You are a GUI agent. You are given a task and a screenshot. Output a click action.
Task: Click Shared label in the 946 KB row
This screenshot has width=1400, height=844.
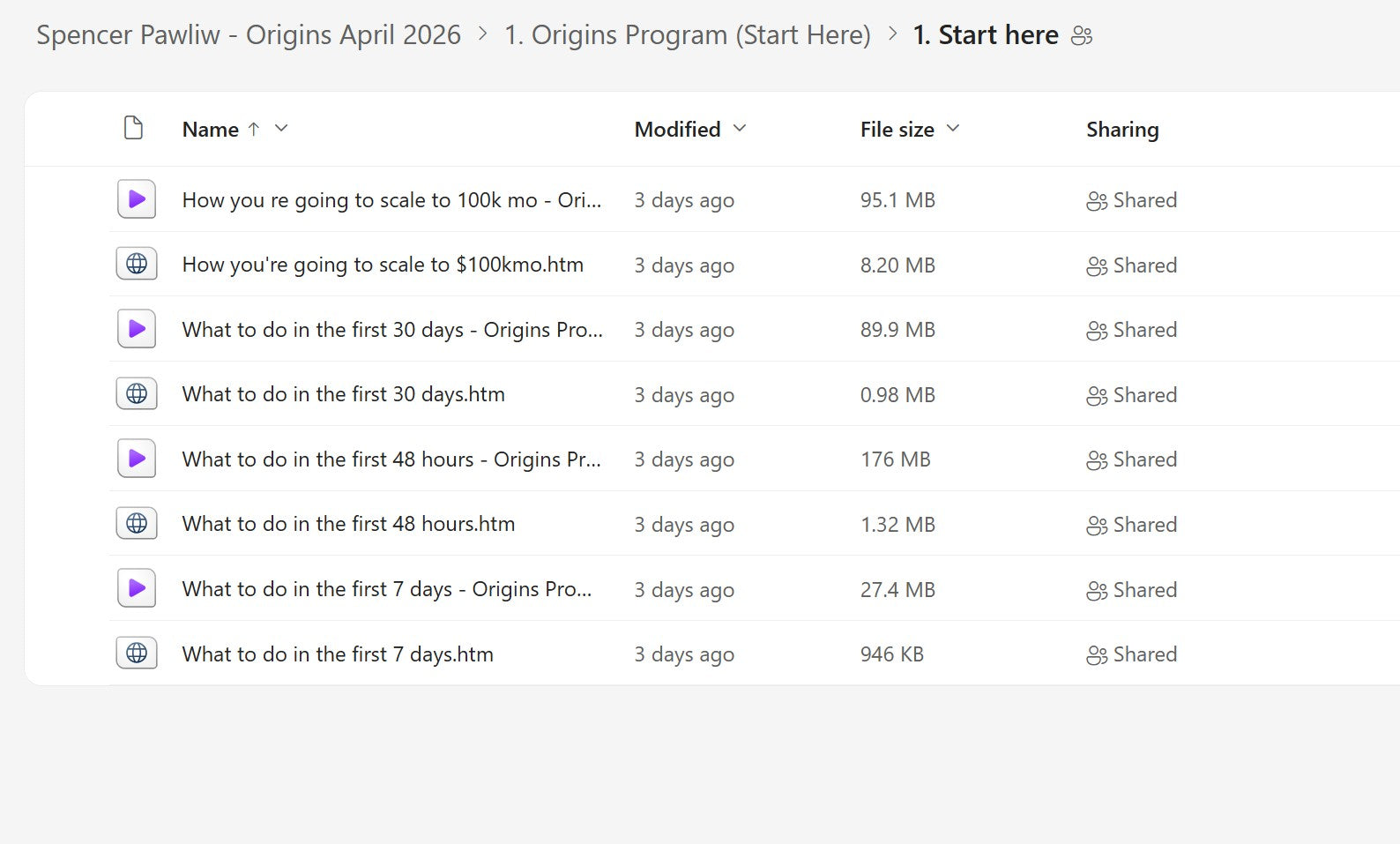[1144, 654]
